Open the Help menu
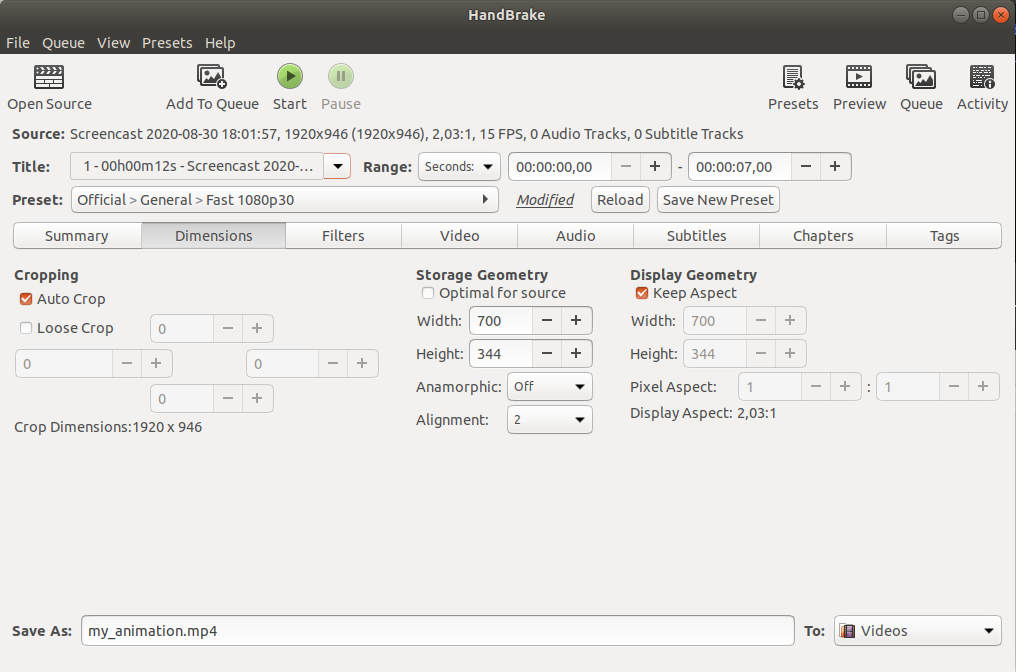The height and width of the screenshot is (672, 1016). (220, 43)
